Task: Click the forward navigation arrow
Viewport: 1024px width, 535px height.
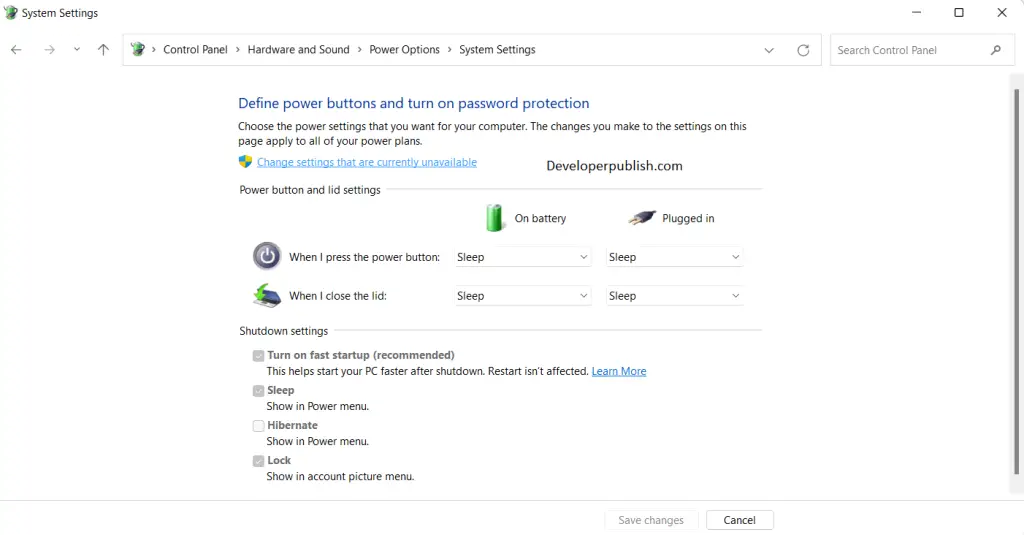Action: tap(50, 50)
